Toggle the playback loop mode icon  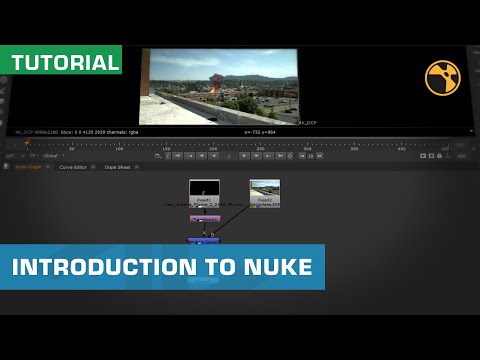[158, 156]
